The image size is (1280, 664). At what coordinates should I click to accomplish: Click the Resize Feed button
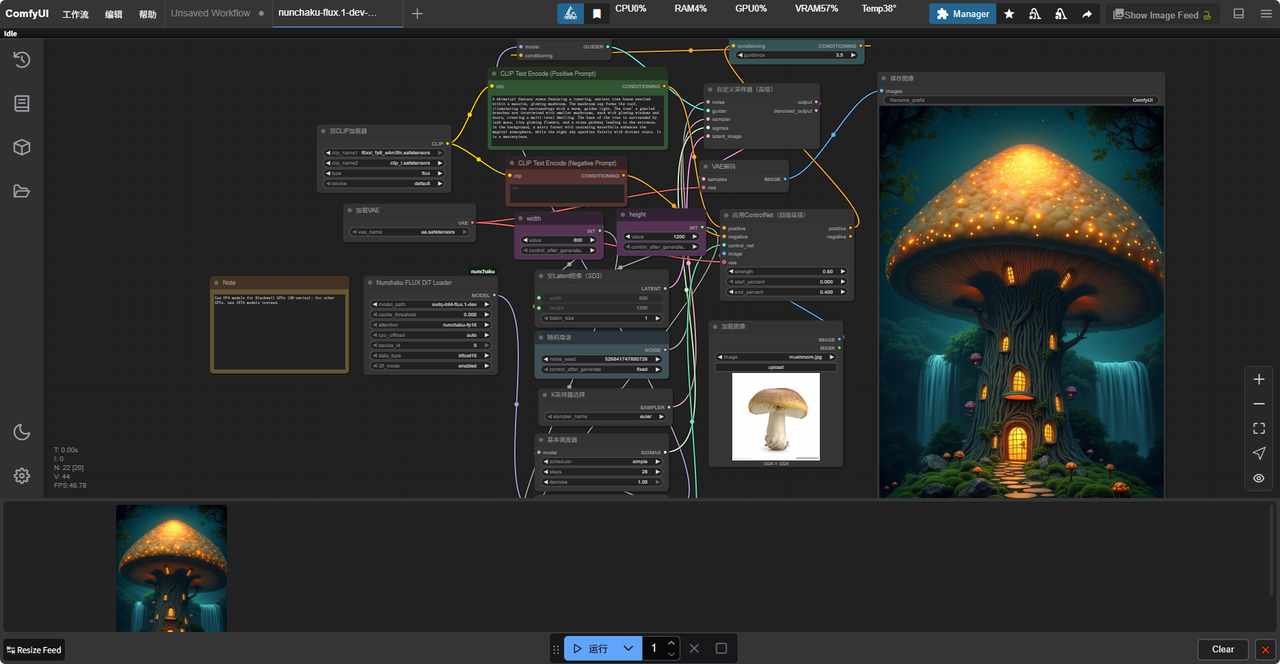point(34,650)
